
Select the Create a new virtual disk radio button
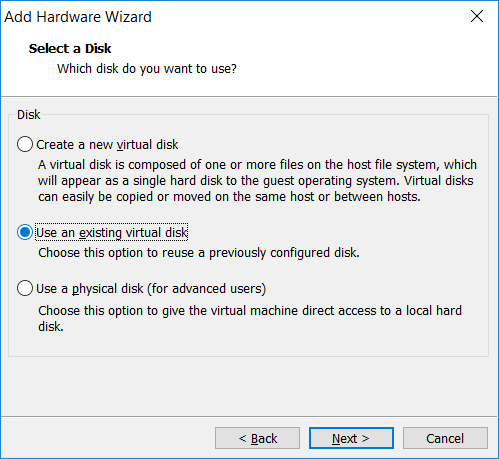25,144
